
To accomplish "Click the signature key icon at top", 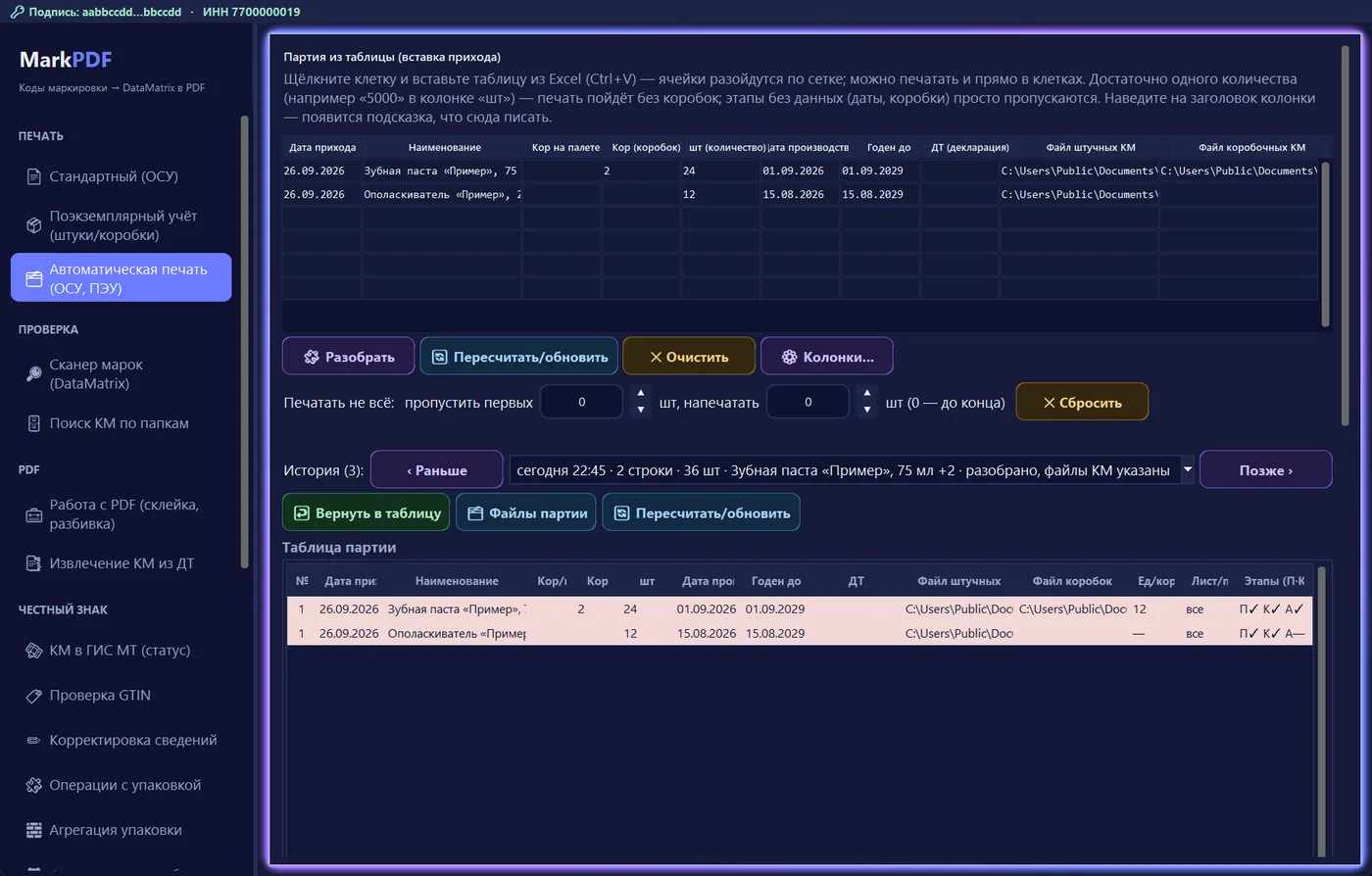I will pyautogui.click(x=17, y=12).
